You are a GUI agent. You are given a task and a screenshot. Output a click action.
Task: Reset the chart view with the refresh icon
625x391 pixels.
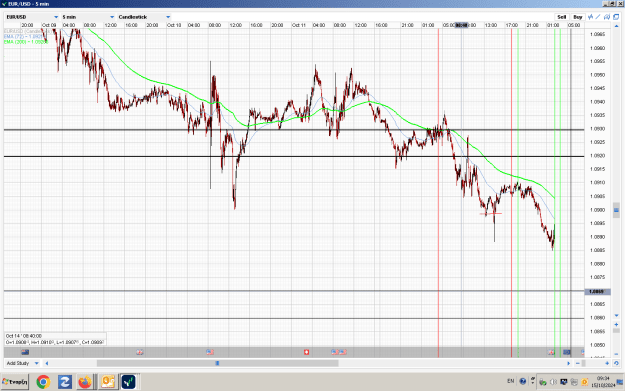point(616,363)
